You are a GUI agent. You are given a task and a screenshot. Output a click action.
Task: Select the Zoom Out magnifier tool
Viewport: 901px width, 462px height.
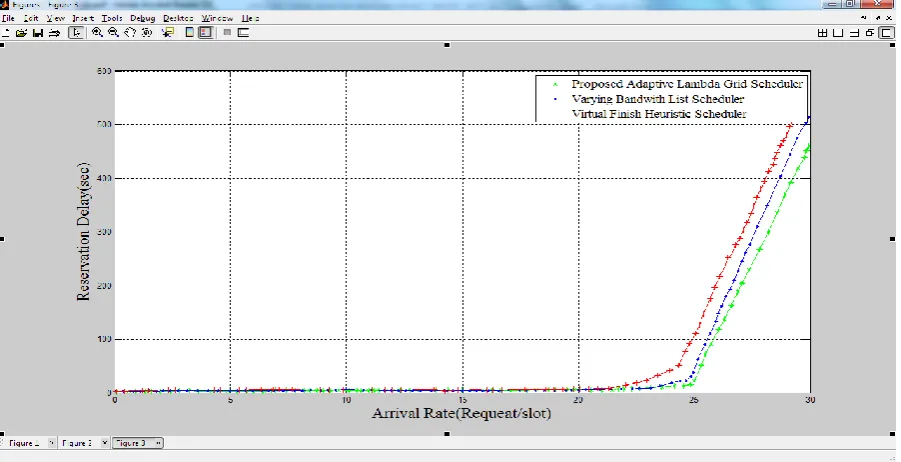pos(113,33)
